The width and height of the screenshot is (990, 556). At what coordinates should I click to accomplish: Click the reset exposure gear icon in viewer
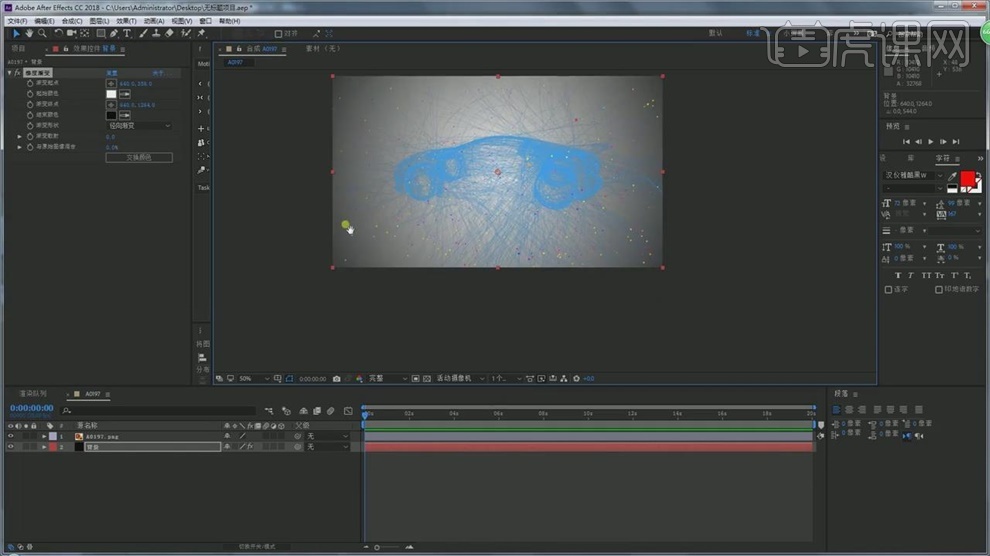pos(576,379)
